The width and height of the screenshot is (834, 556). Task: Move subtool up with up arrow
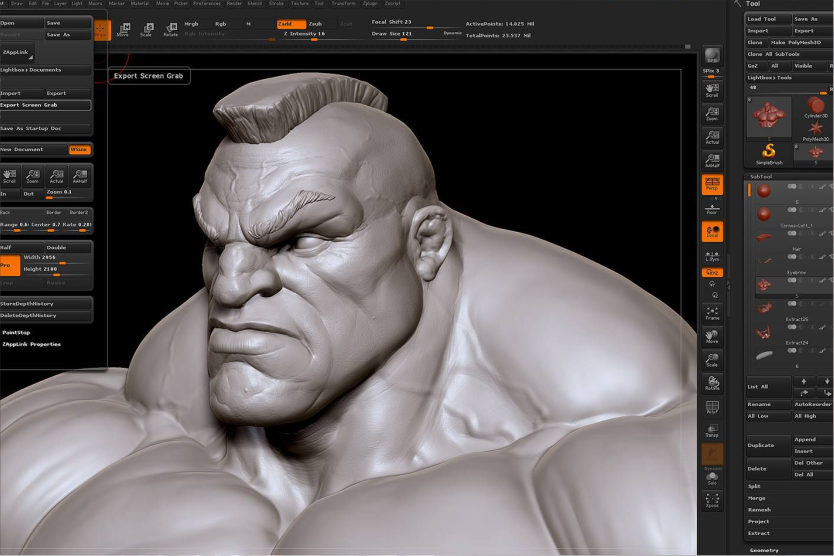(804, 381)
